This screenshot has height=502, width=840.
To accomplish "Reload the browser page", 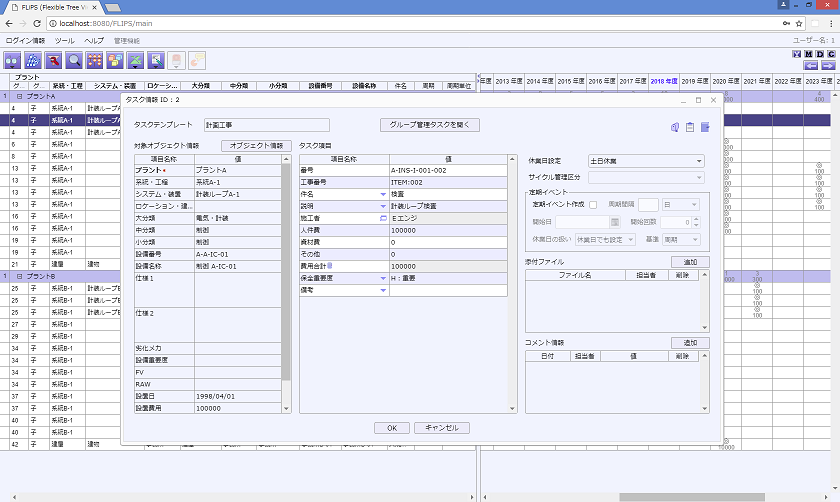I will click(x=37, y=24).
